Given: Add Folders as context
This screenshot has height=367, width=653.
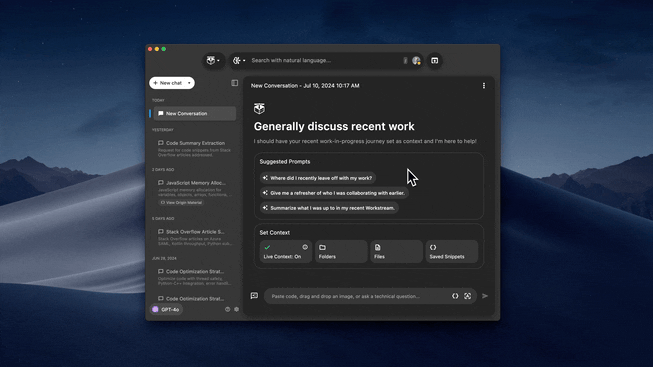Looking at the screenshot, I should pos(341,252).
